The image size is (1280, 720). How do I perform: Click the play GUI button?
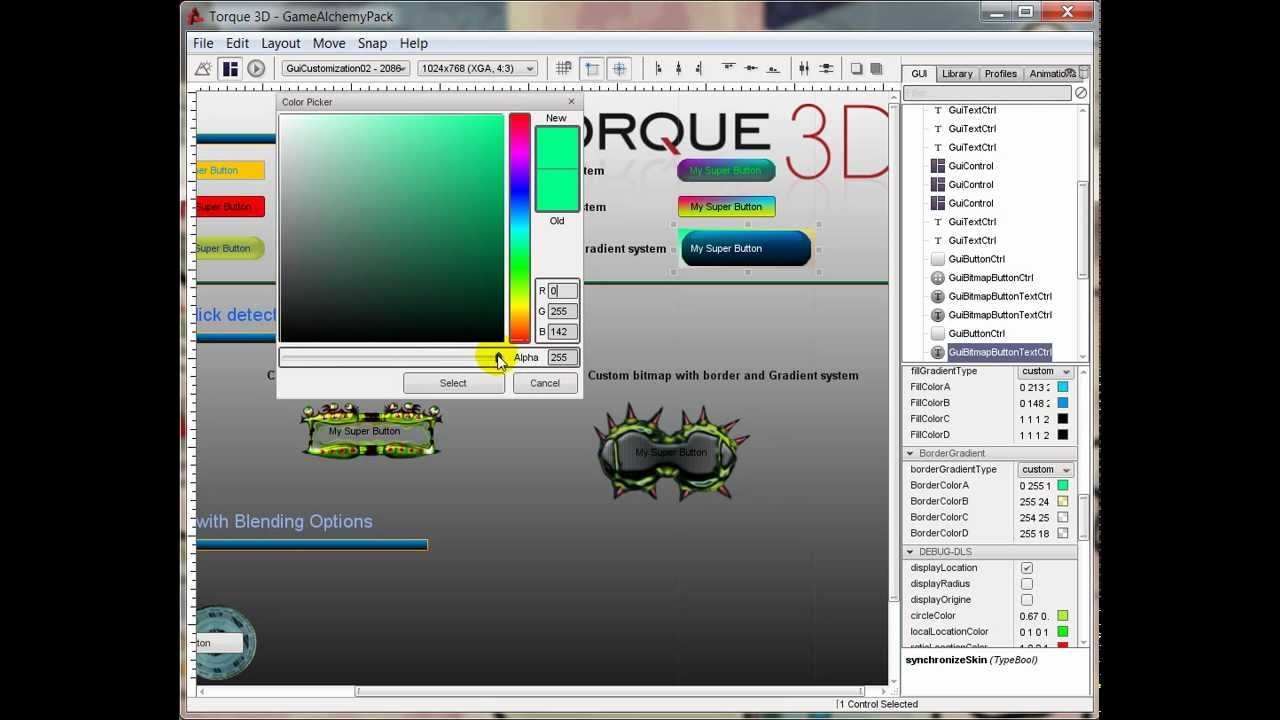click(256, 69)
